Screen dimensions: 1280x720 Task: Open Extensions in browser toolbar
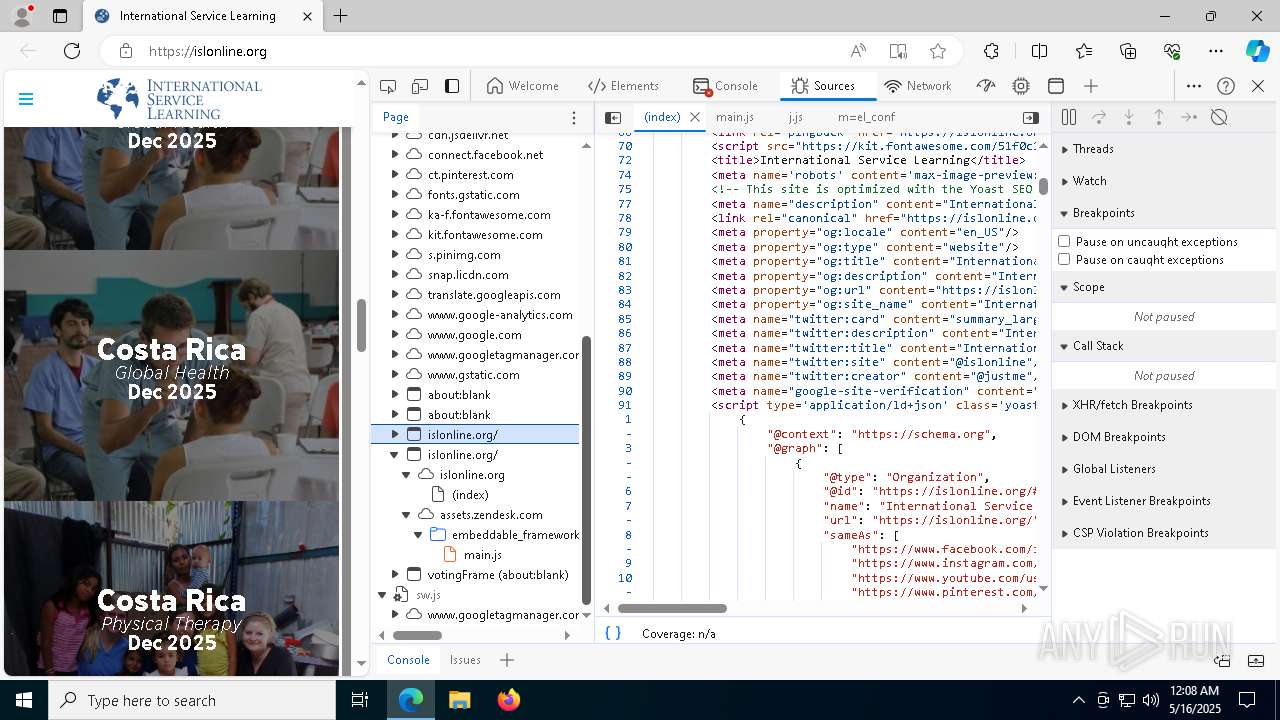tap(991, 51)
